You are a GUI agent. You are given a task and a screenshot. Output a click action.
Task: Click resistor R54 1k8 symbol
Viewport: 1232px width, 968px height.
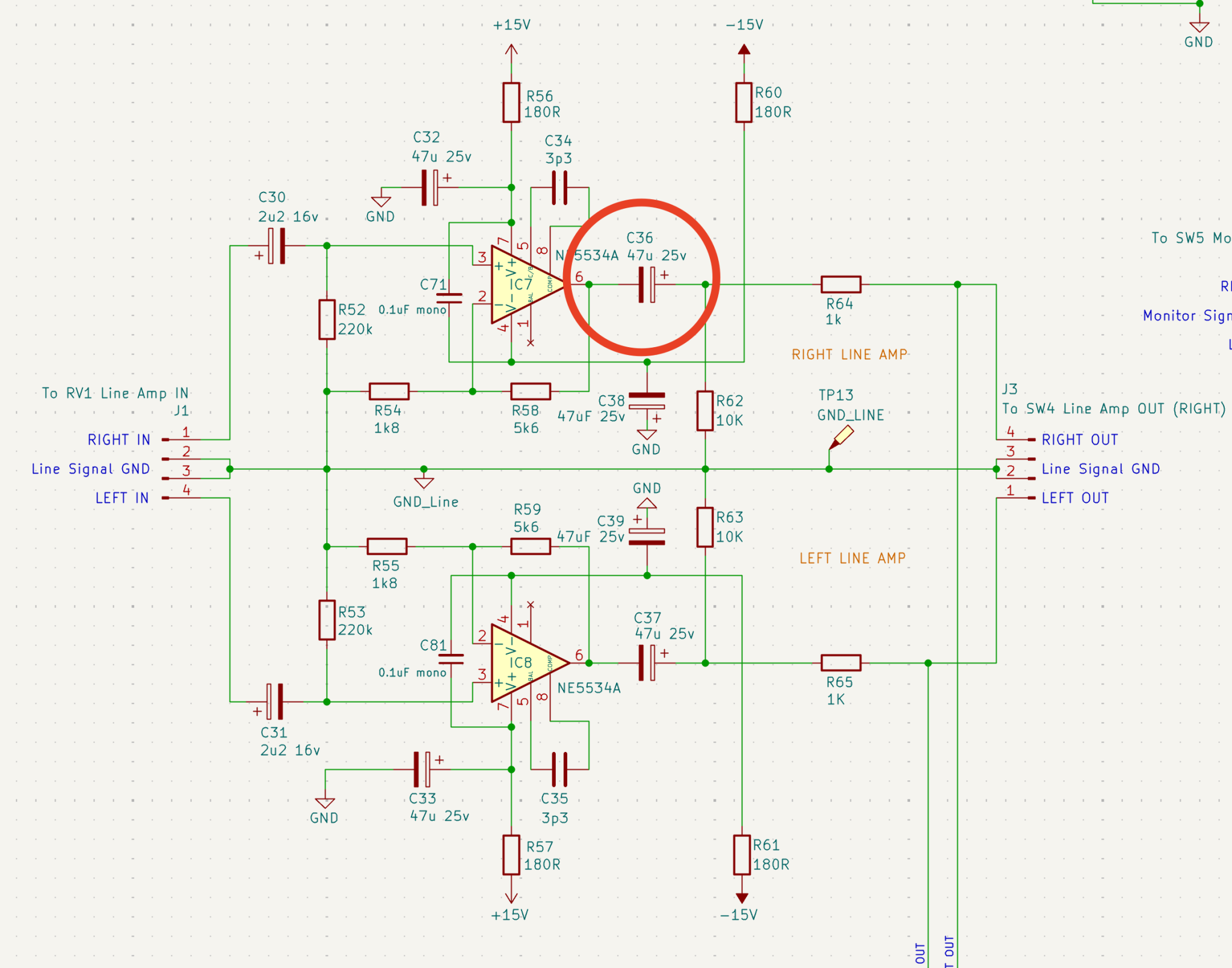pos(389,392)
